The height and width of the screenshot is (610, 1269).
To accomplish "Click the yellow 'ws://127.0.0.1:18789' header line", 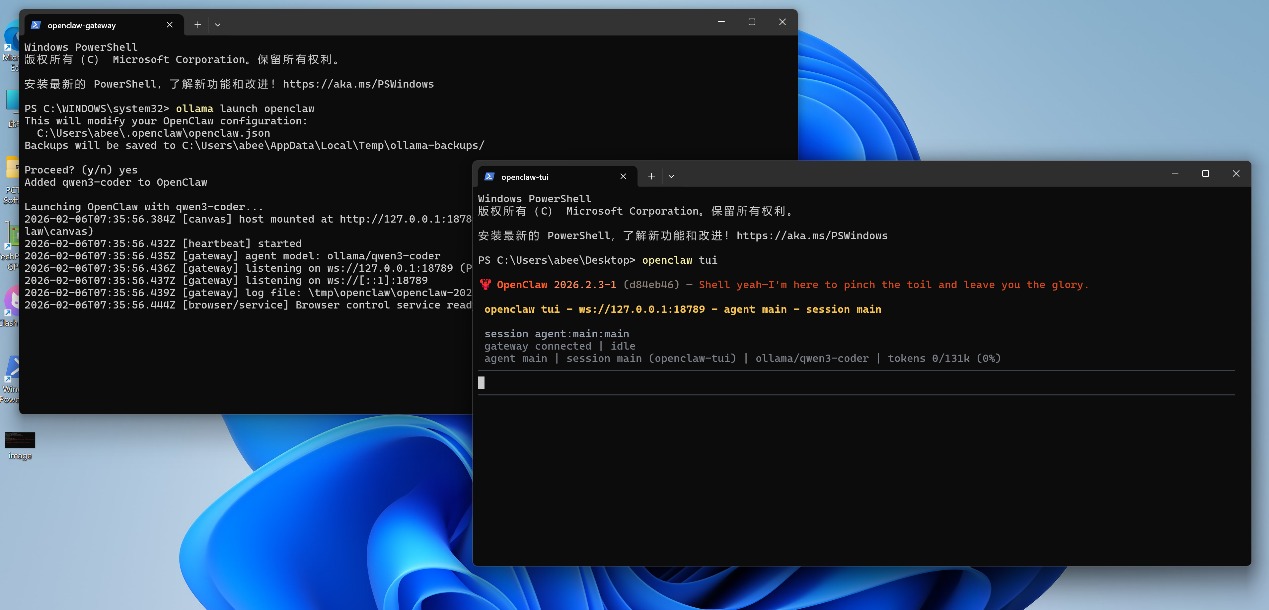I will coord(683,310).
